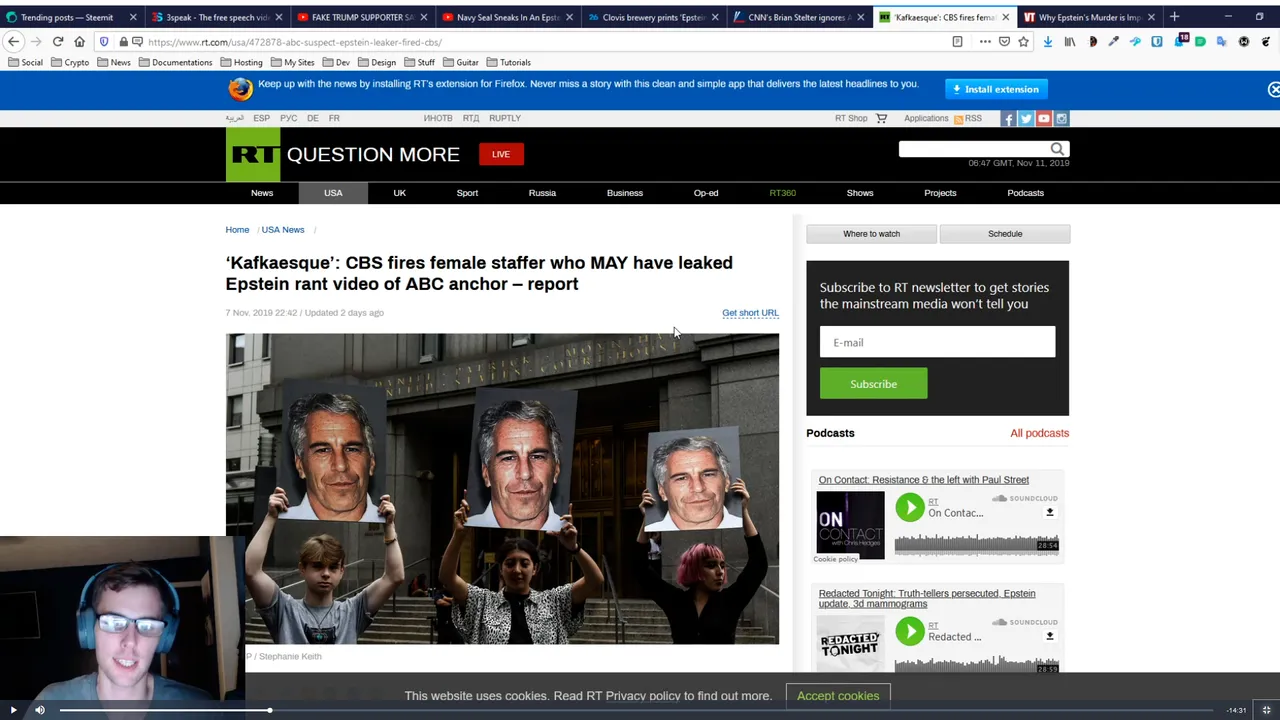Switch to Why Epstein's Murder tab
The image size is (1280, 720).
click(1088, 17)
